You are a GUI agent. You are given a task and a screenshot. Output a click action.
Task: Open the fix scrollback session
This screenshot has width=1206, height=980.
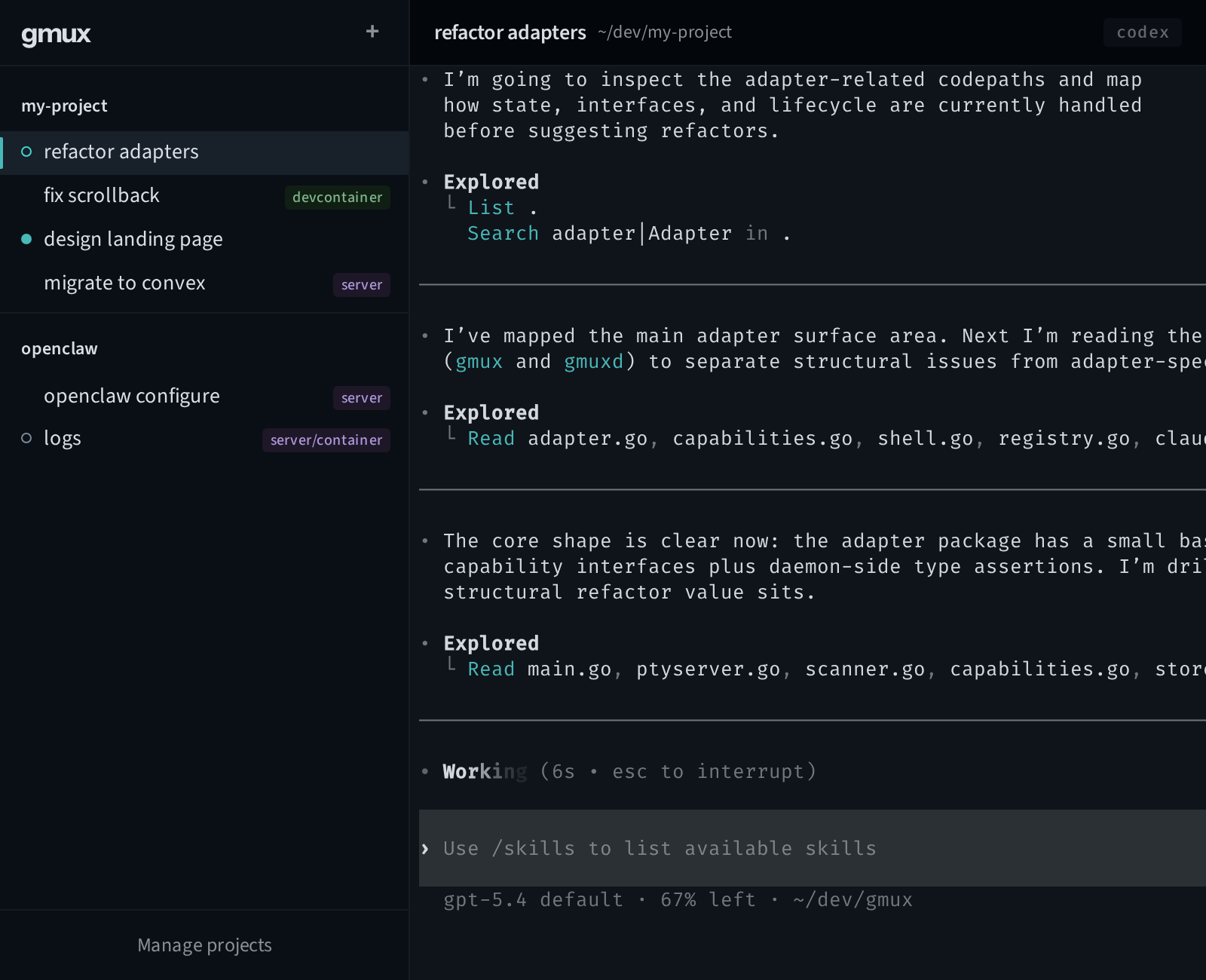pos(102,195)
